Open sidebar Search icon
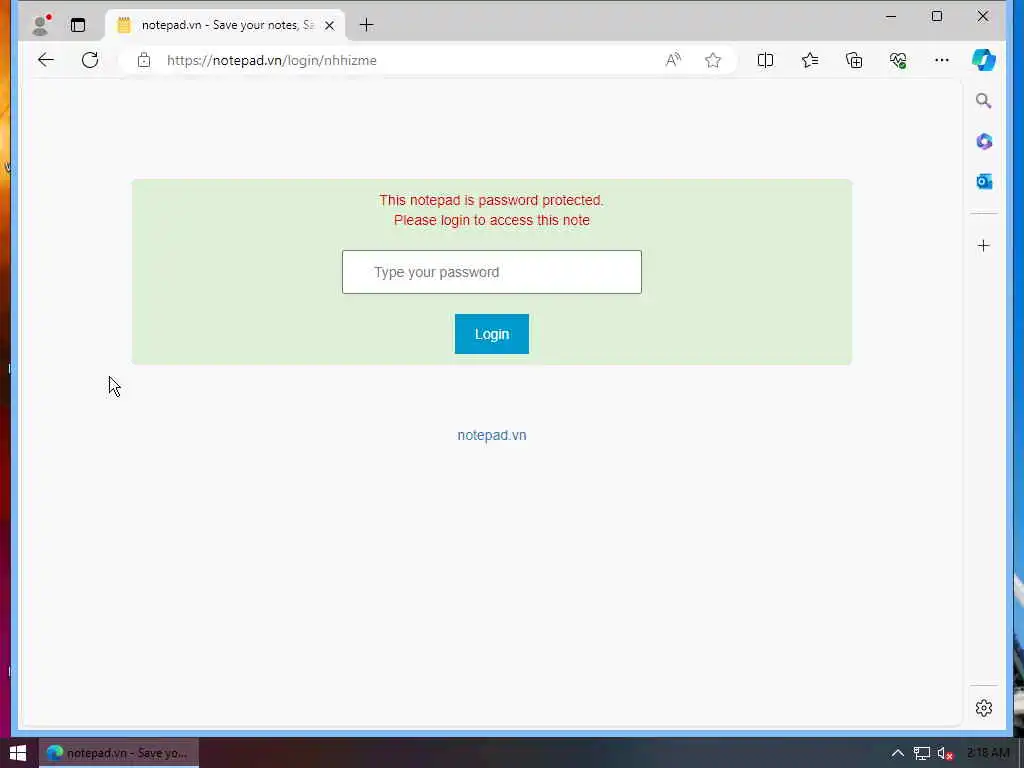 coord(984,101)
